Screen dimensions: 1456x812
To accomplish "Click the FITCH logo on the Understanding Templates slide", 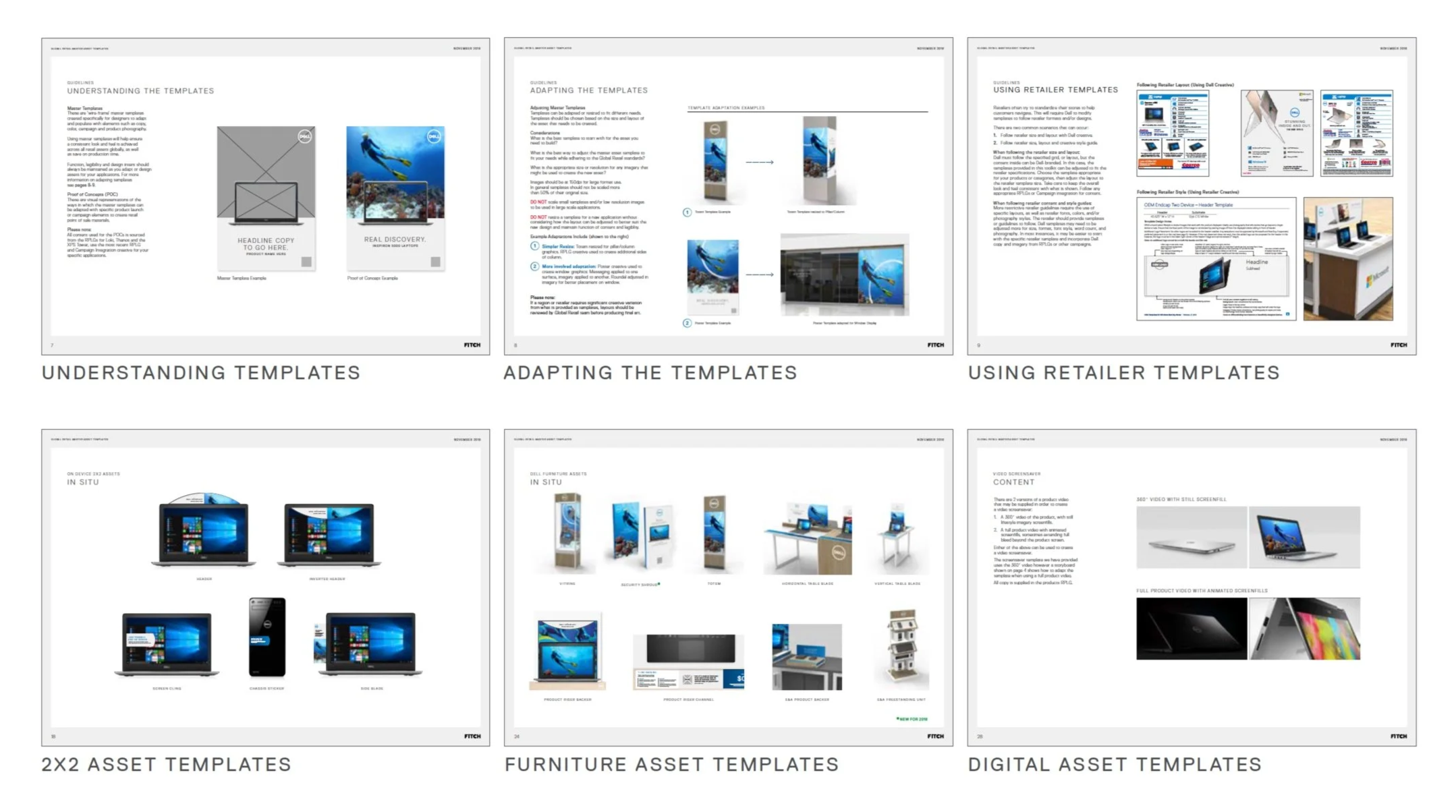I will (472, 345).
